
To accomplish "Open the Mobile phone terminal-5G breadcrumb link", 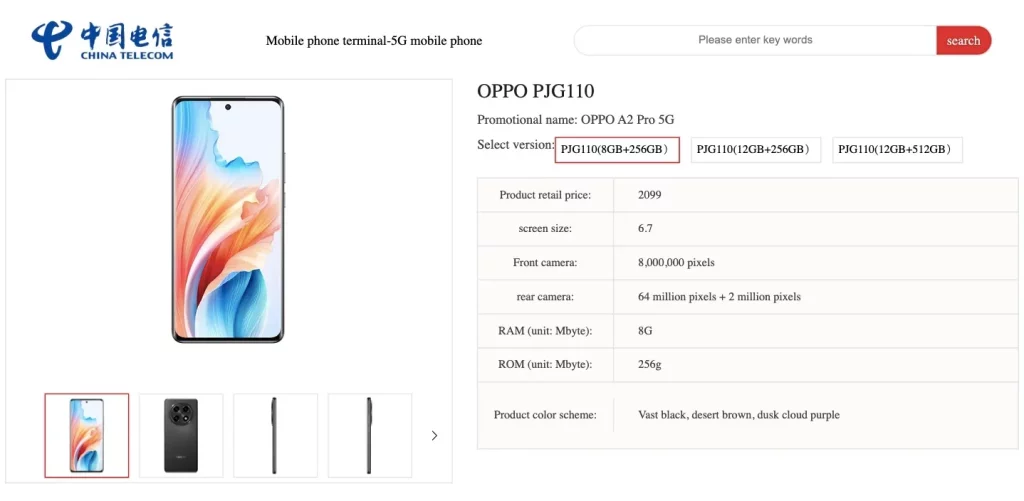I will [x=373, y=41].
